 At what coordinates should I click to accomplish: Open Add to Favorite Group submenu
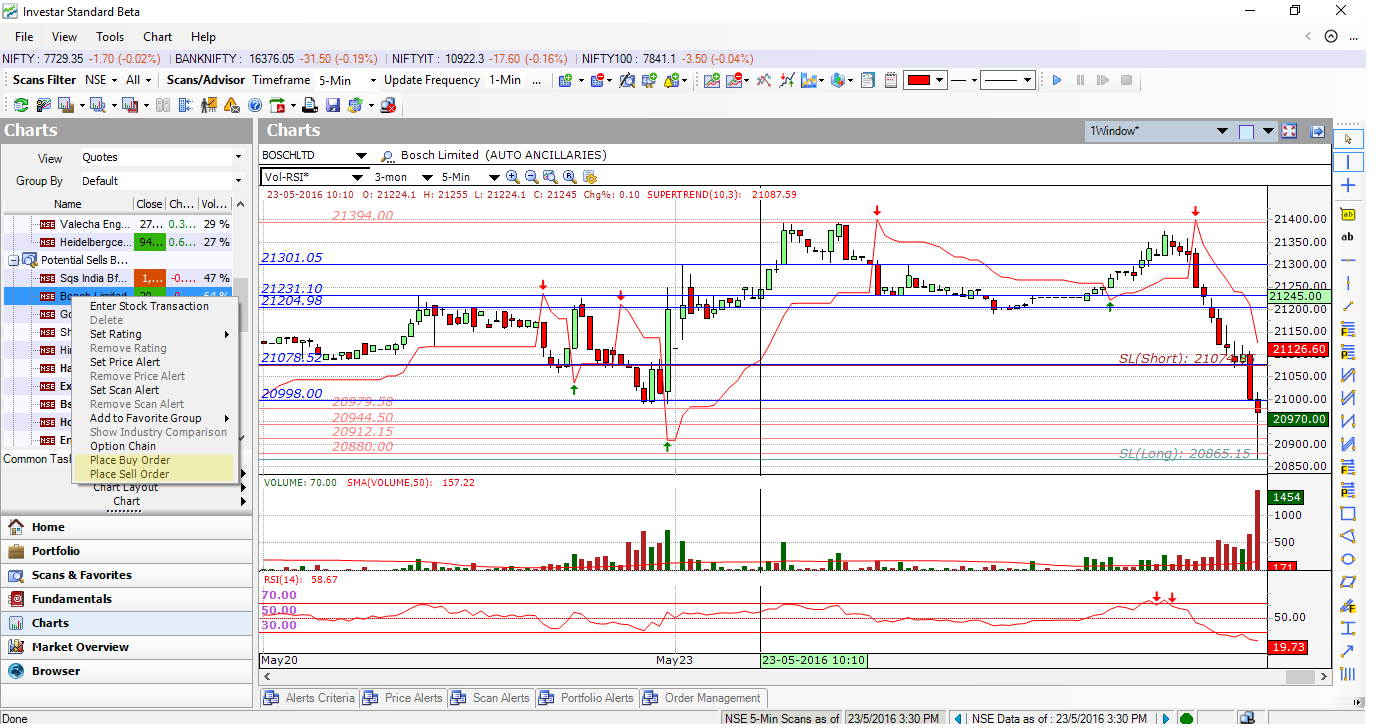(154, 418)
